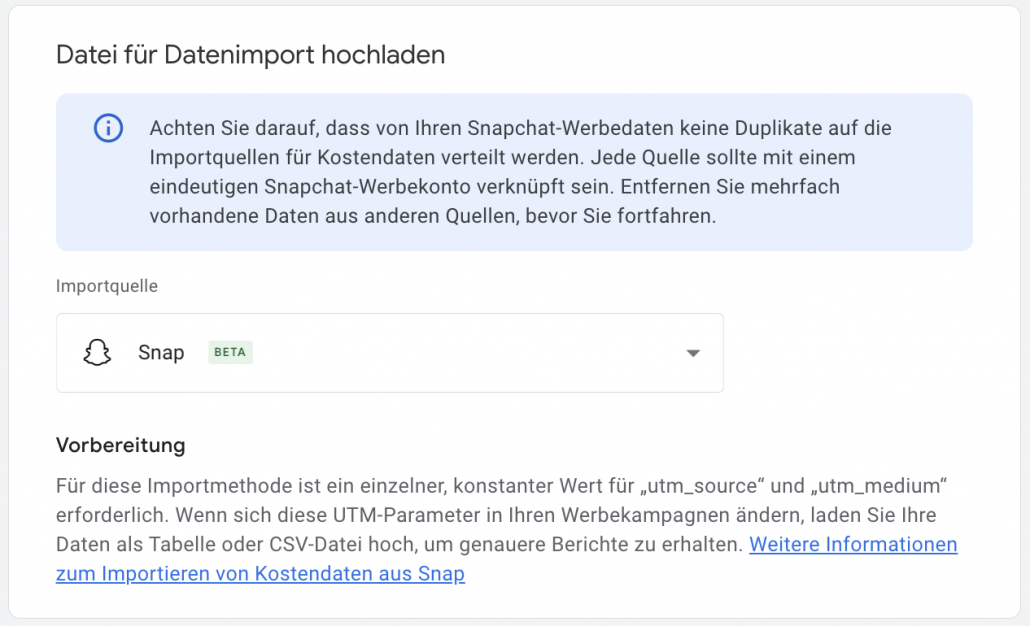
Task: Click banner line starting 'Achten Sie darauf'
Action: click(520, 128)
